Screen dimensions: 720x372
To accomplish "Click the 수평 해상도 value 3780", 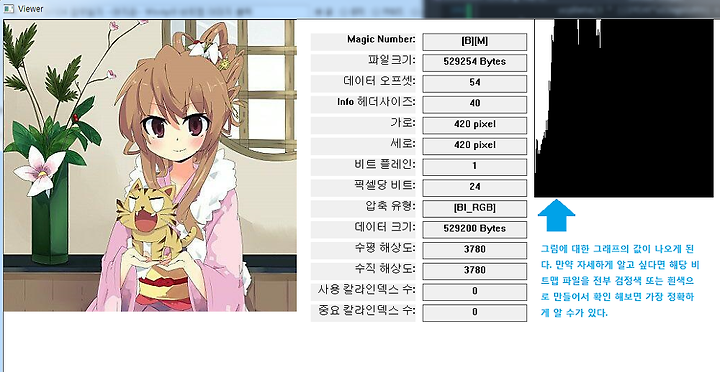I will pos(474,250).
